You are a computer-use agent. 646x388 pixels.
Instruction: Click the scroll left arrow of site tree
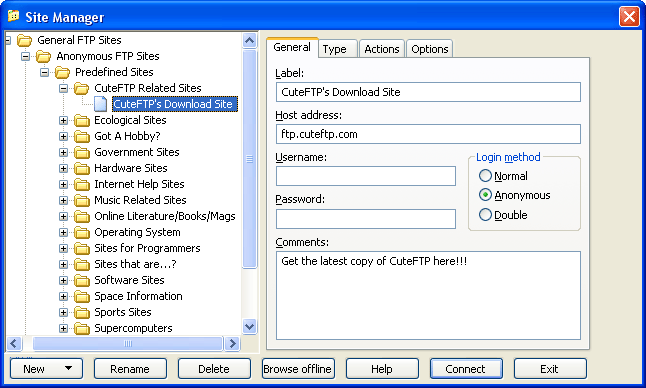(14, 343)
